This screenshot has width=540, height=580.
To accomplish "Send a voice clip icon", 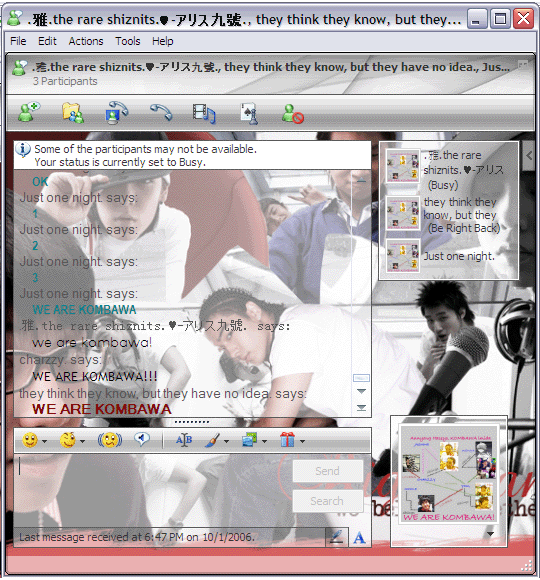I will tap(142, 439).
